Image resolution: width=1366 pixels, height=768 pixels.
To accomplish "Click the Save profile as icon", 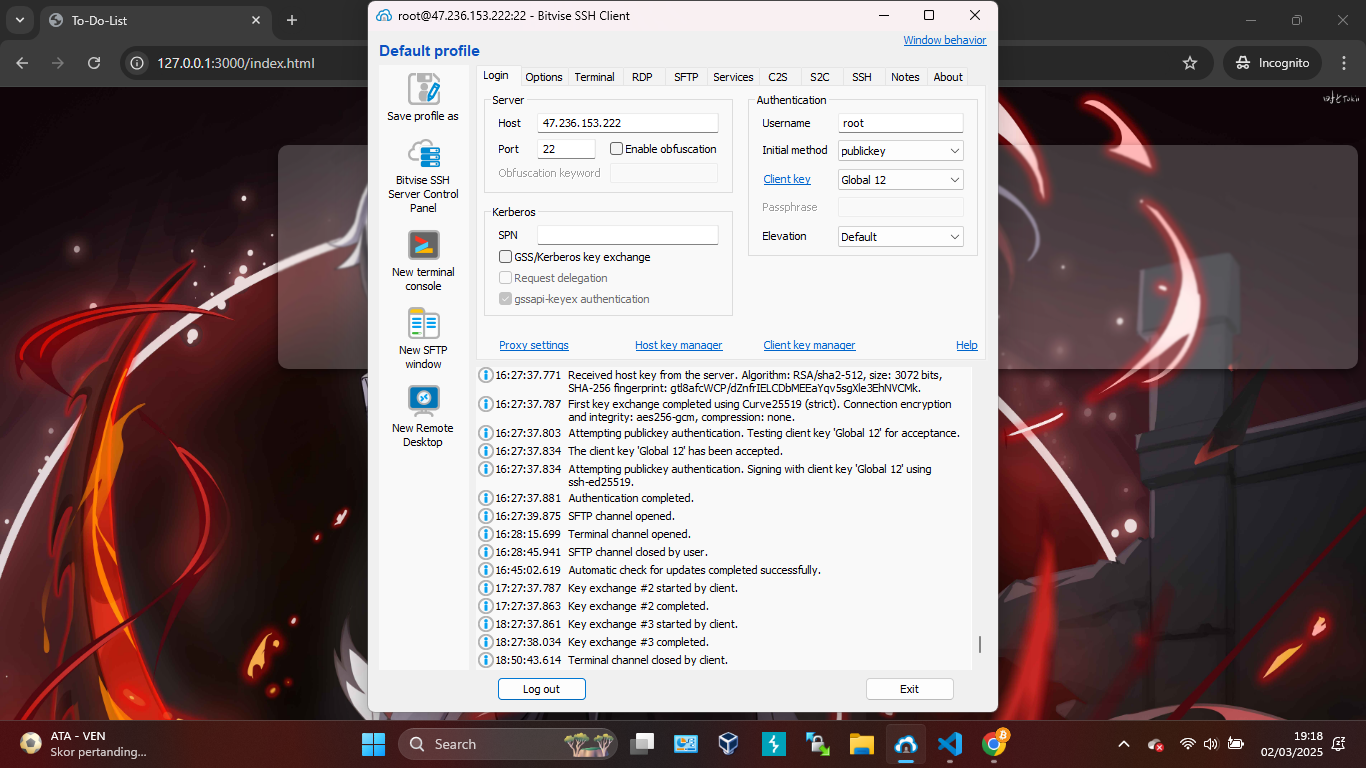I will pyautogui.click(x=424, y=89).
